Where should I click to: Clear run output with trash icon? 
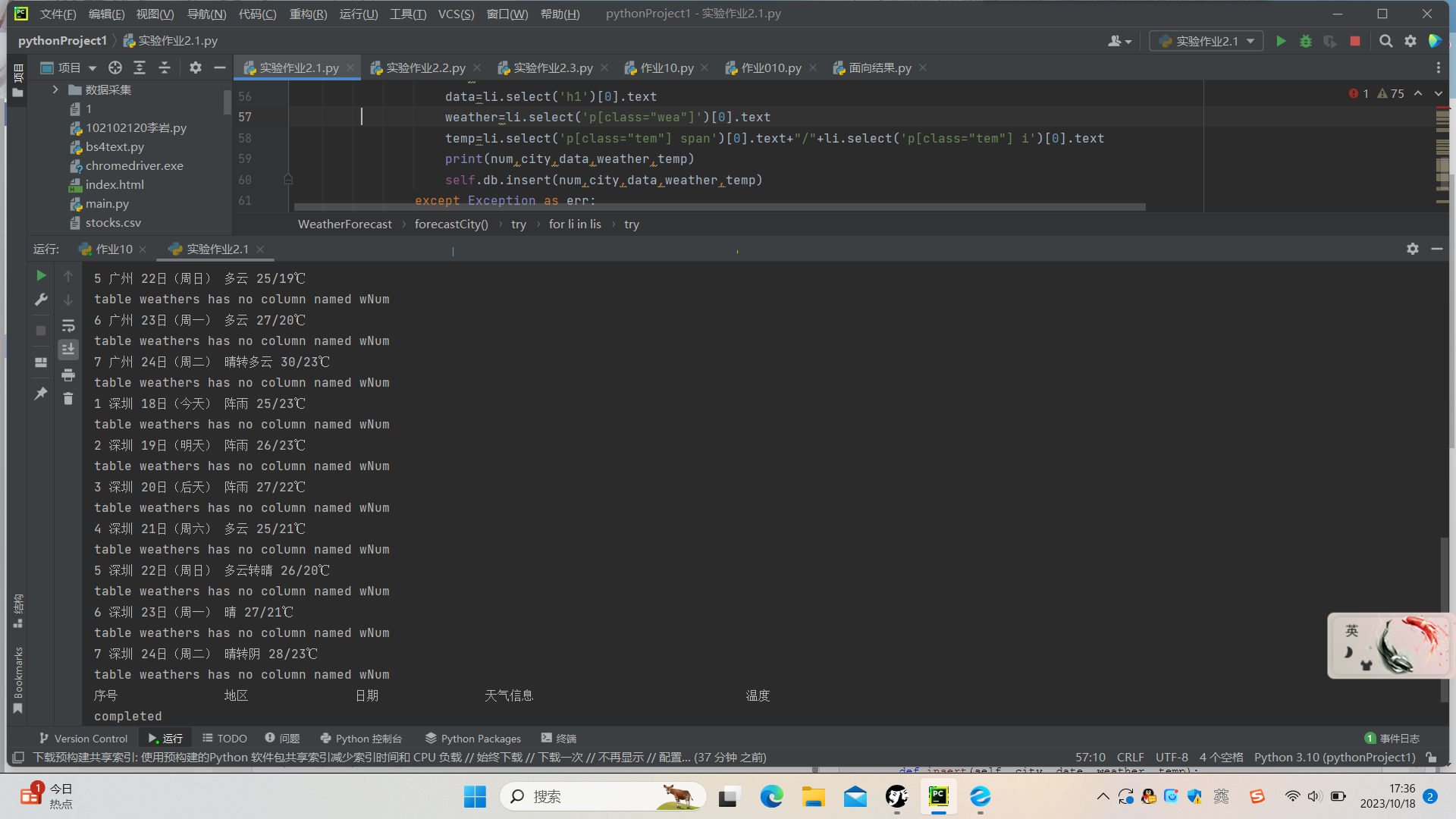tap(68, 398)
